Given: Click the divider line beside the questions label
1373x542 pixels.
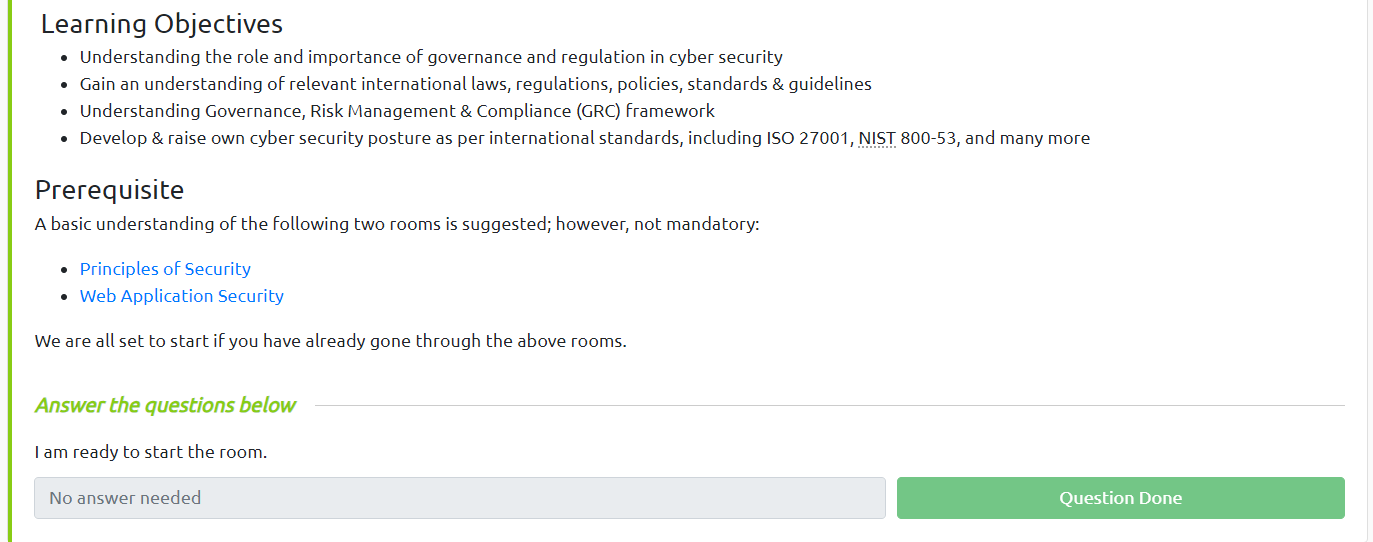Looking at the screenshot, I should pos(830,406).
